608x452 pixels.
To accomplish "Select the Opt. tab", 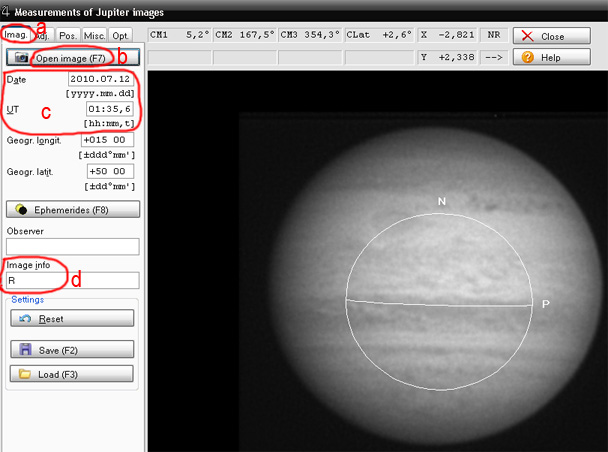I will coord(120,35).
